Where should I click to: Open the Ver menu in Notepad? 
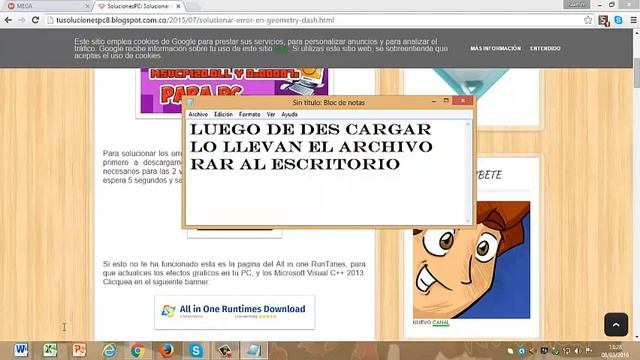[271, 114]
